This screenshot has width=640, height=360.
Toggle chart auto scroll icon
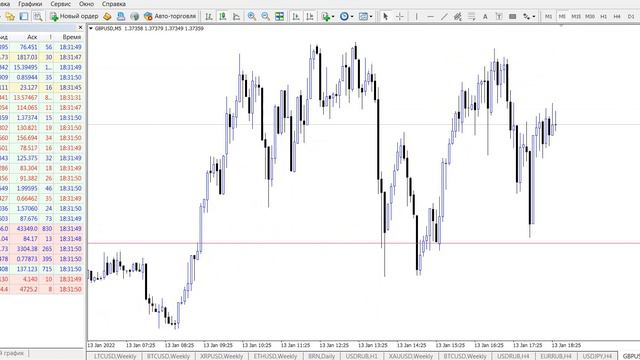pyautogui.click(x=296, y=16)
